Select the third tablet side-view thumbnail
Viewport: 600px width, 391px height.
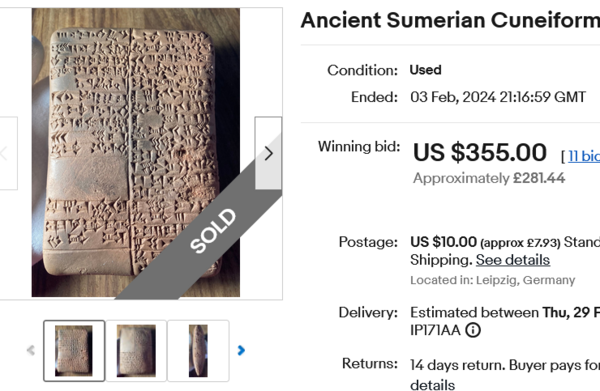[x=198, y=351]
